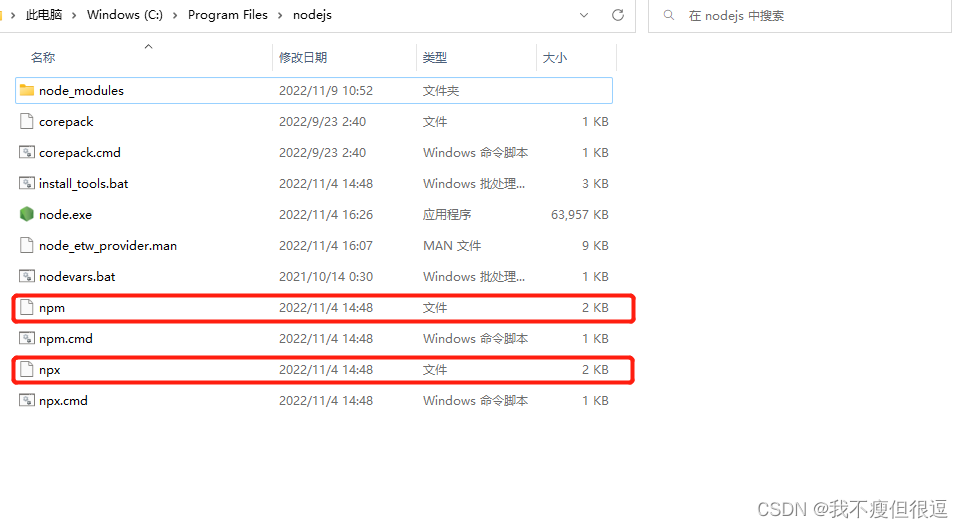Image resolution: width=963 pixels, height=528 pixels.
Task: Go to Program Files in breadcrumb
Action: pyautogui.click(x=228, y=15)
